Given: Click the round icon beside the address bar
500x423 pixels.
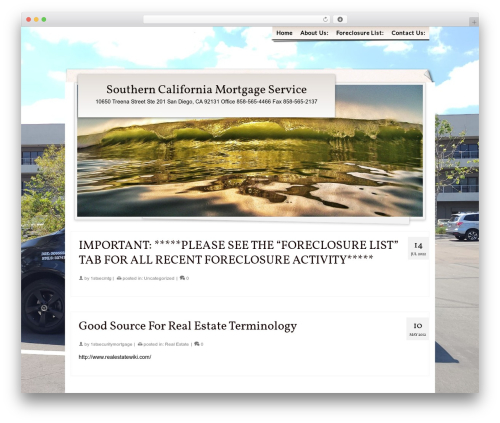Looking at the screenshot, I should tap(340, 19).
